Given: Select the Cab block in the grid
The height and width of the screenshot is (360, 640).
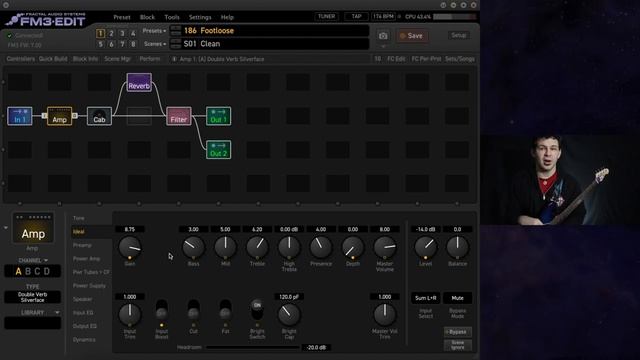Looking at the screenshot, I should click(99, 116).
